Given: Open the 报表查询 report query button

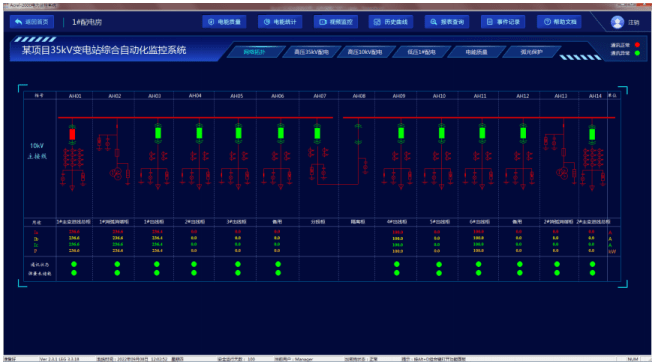Looking at the screenshot, I should pyautogui.click(x=447, y=22).
